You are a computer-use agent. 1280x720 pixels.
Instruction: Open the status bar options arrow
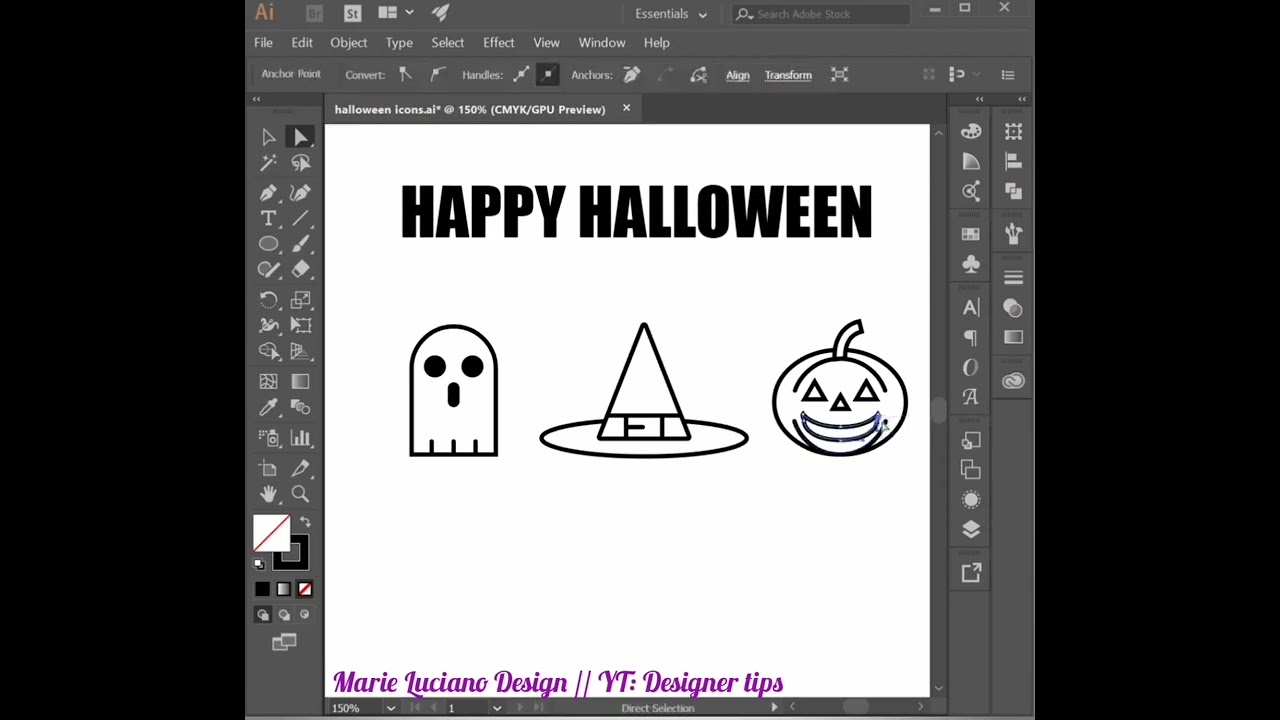pyautogui.click(x=773, y=708)
